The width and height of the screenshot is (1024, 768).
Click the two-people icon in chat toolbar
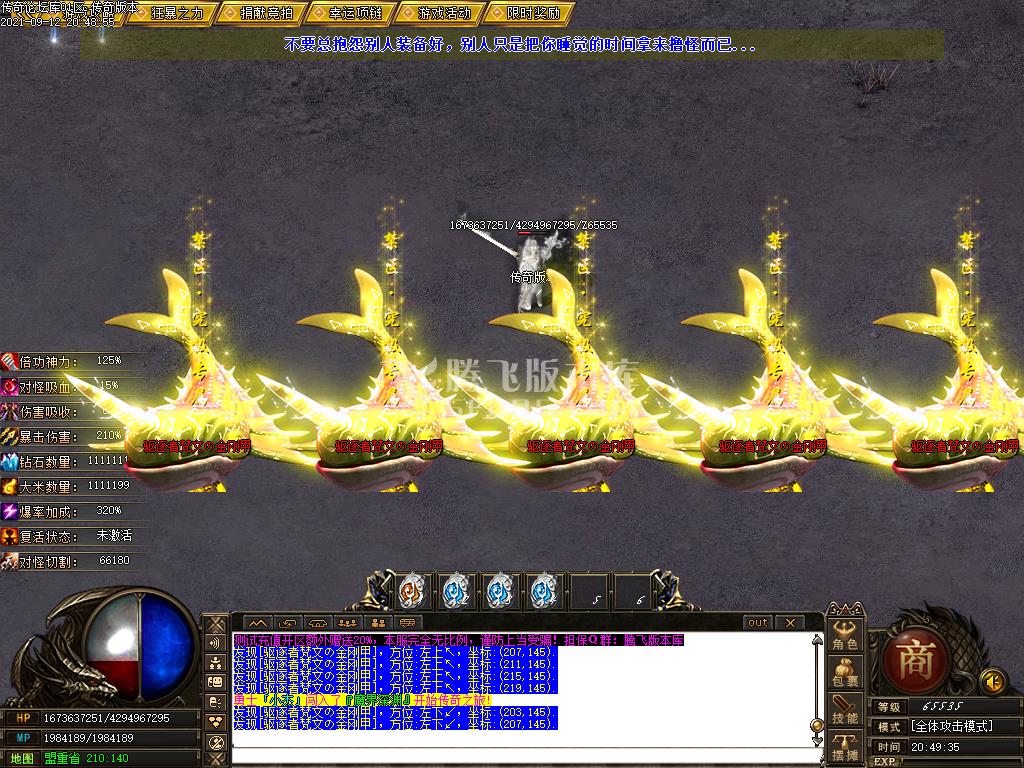click(377, 623)
